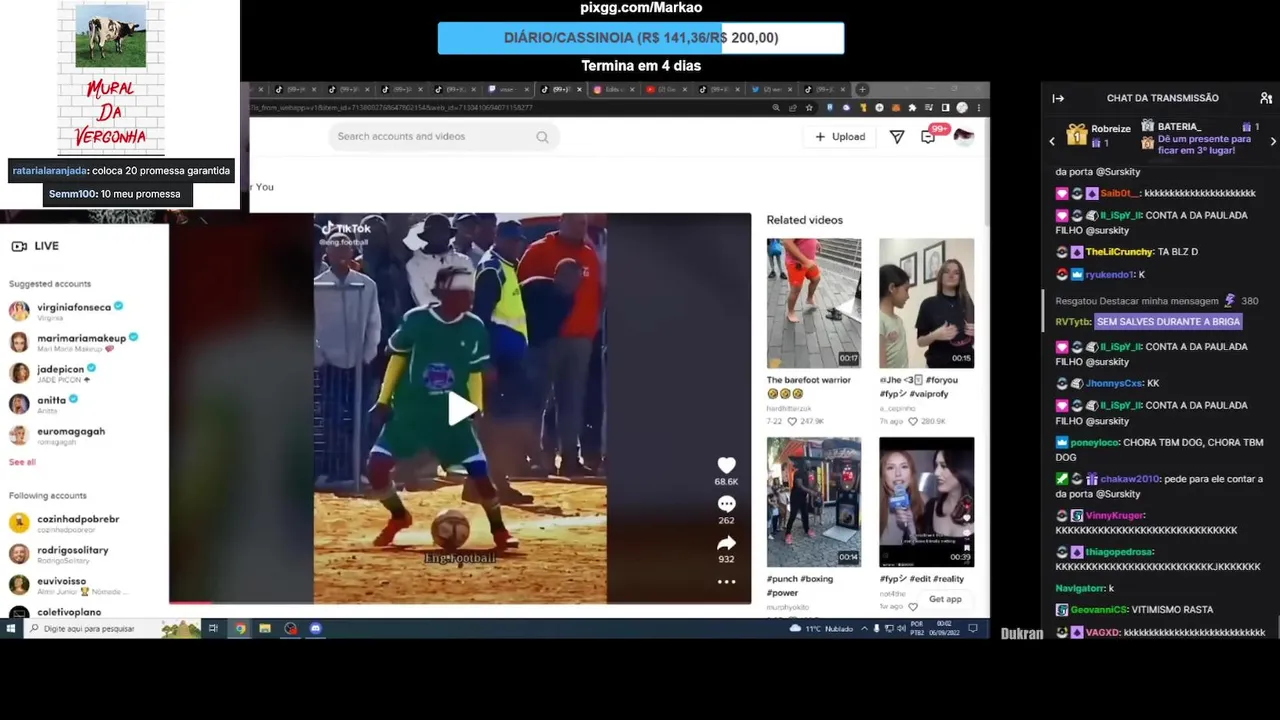
Task: Open chat community users icon
Action: point(1266,98)
